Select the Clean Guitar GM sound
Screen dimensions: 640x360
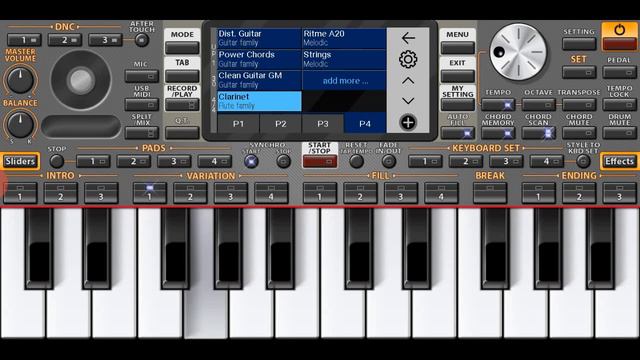pyautogui.click(x=259, y=80)
